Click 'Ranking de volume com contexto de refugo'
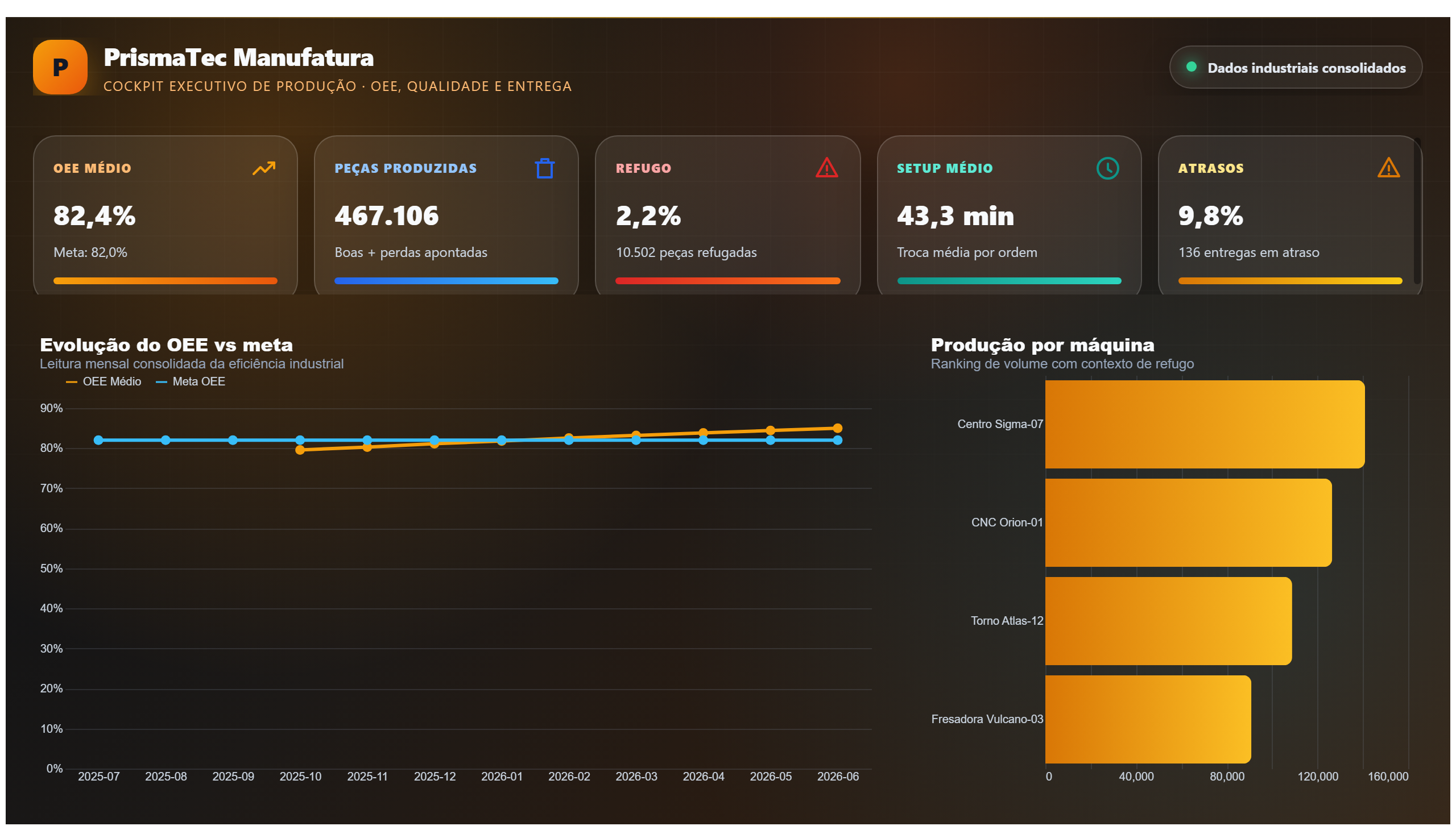The height and width of the screenshot is (830, 1456). (1062, 364)
